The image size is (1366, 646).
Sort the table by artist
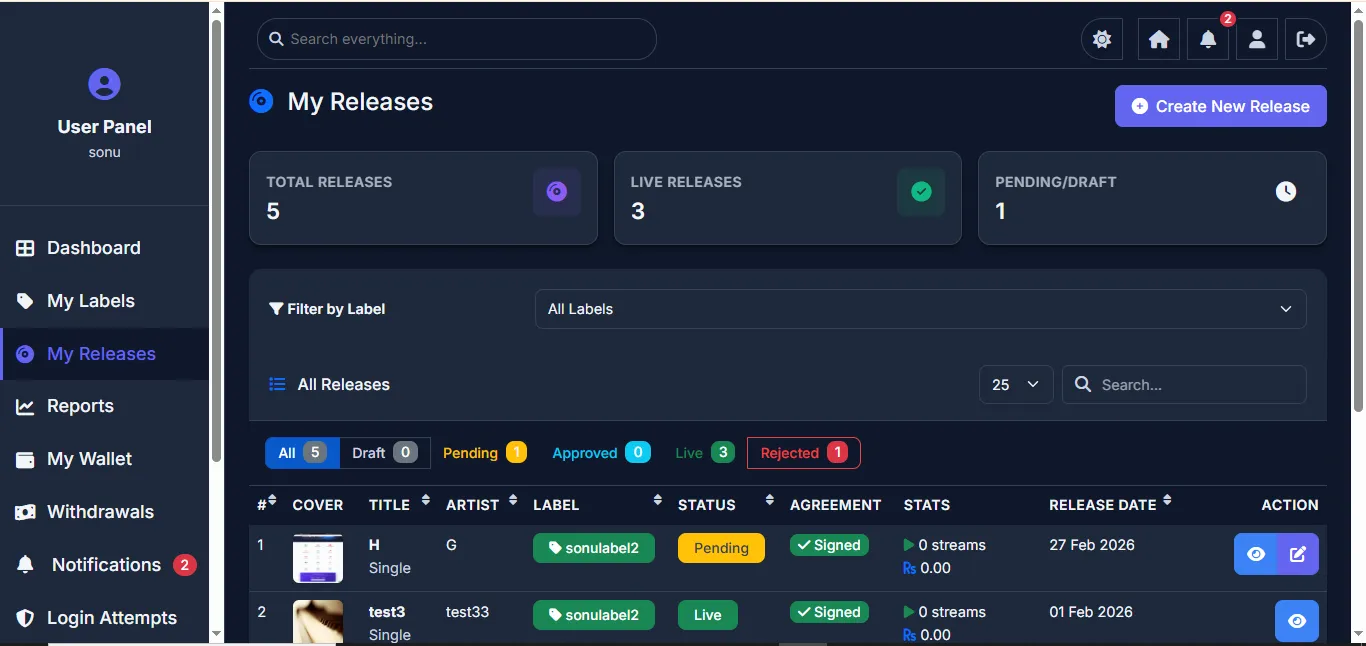point(513,500)
